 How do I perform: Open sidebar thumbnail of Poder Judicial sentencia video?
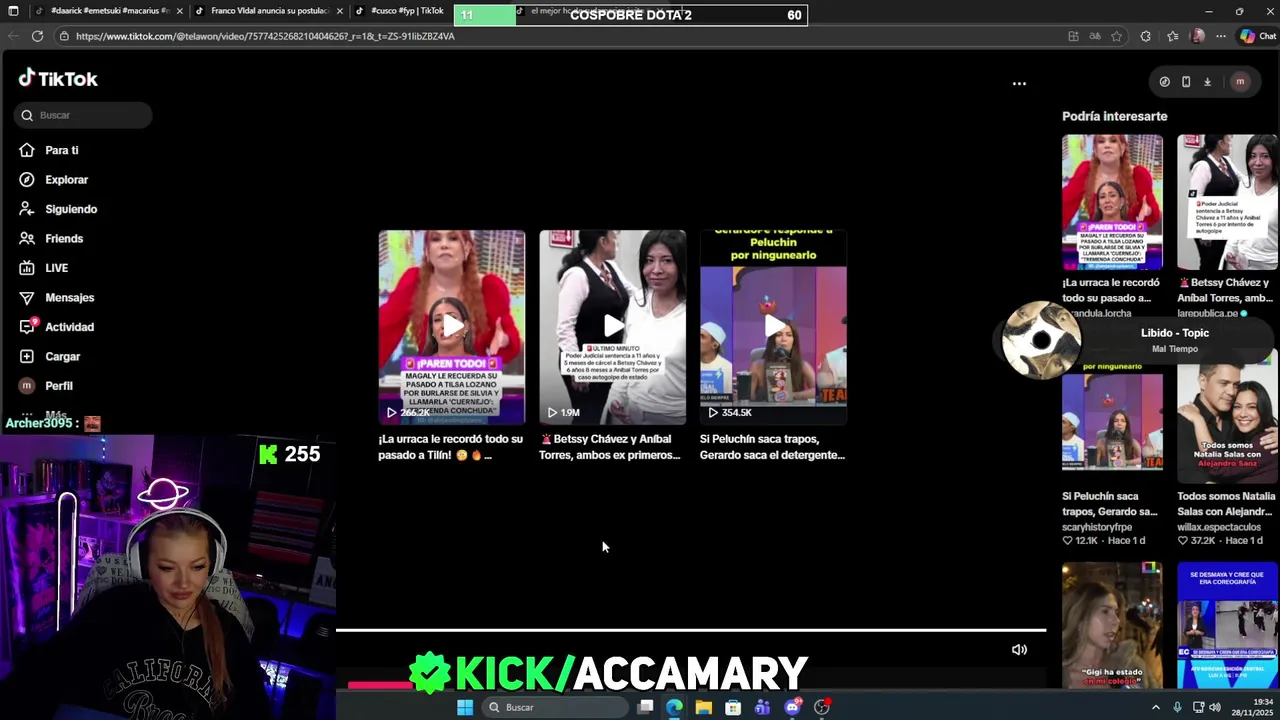pyautogui.click(x=1227, y=202)
